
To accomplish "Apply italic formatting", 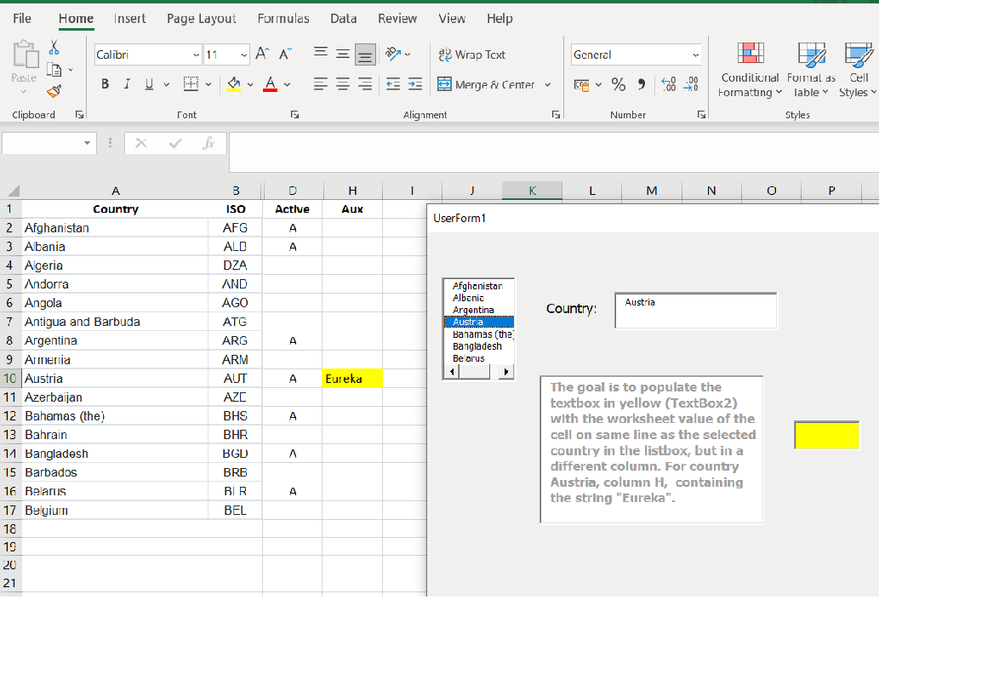I will coord(126,84).
